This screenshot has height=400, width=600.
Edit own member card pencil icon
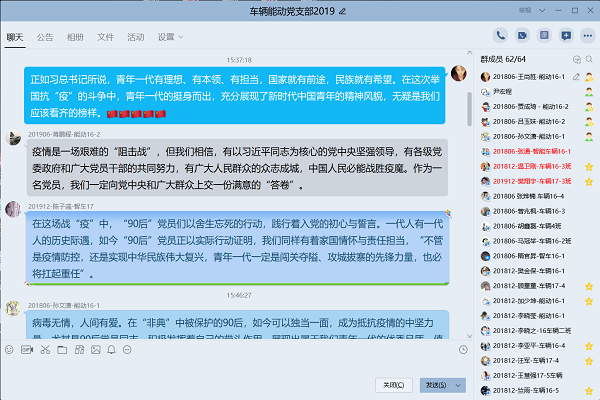576,77
